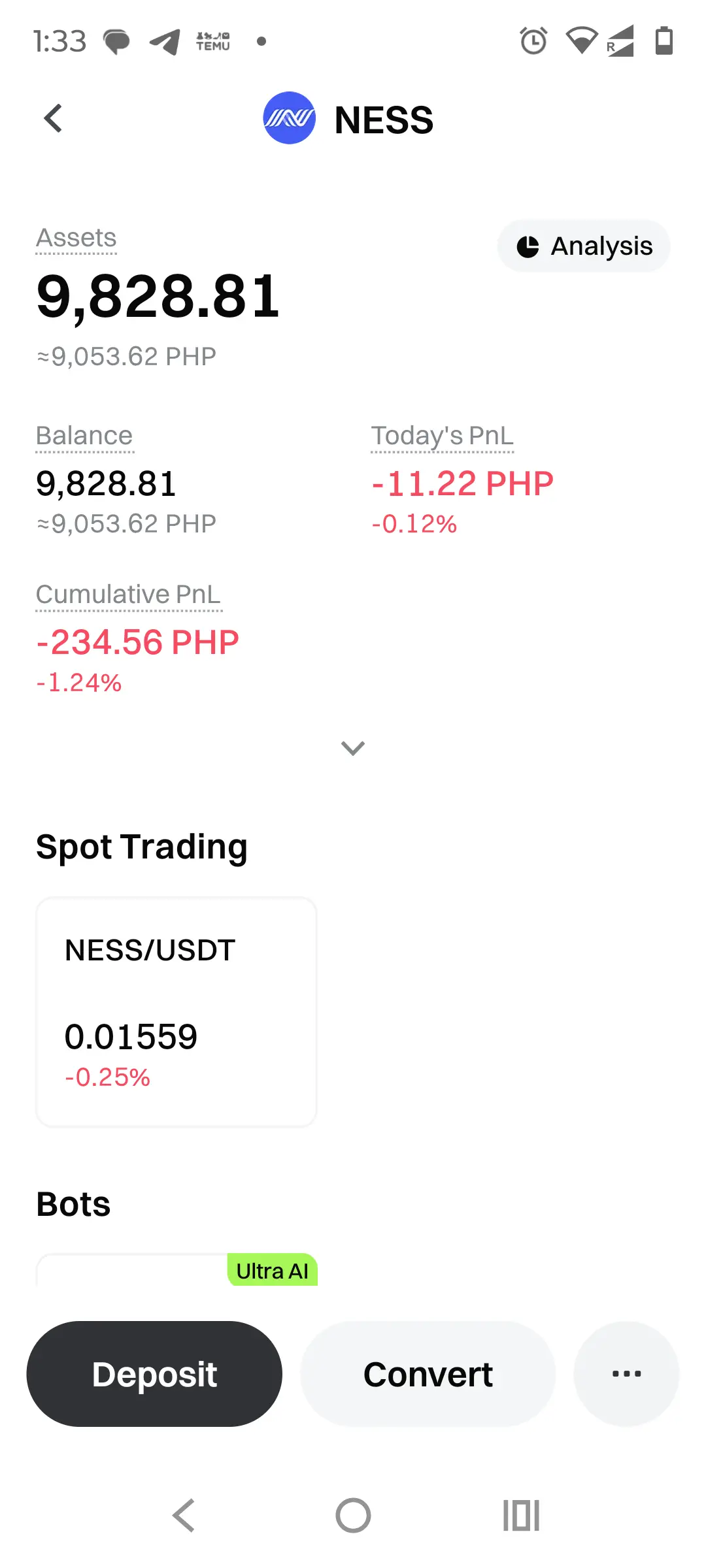Tap the Cumulative PnL label
This screenshot has width=706, height=1568.
click(129, 595)
